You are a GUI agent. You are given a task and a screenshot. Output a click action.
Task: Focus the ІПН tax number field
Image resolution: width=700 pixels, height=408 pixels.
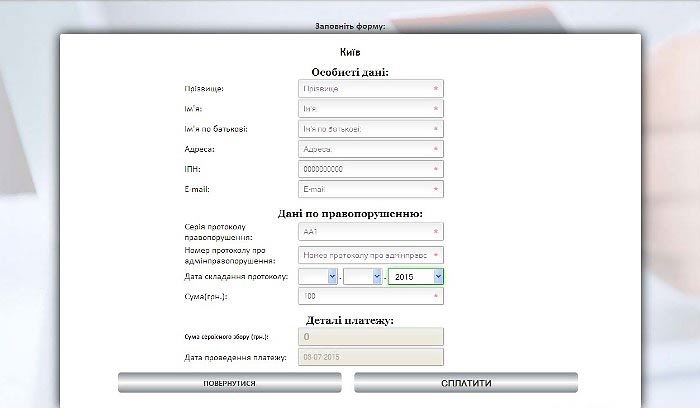click(371, 169)
